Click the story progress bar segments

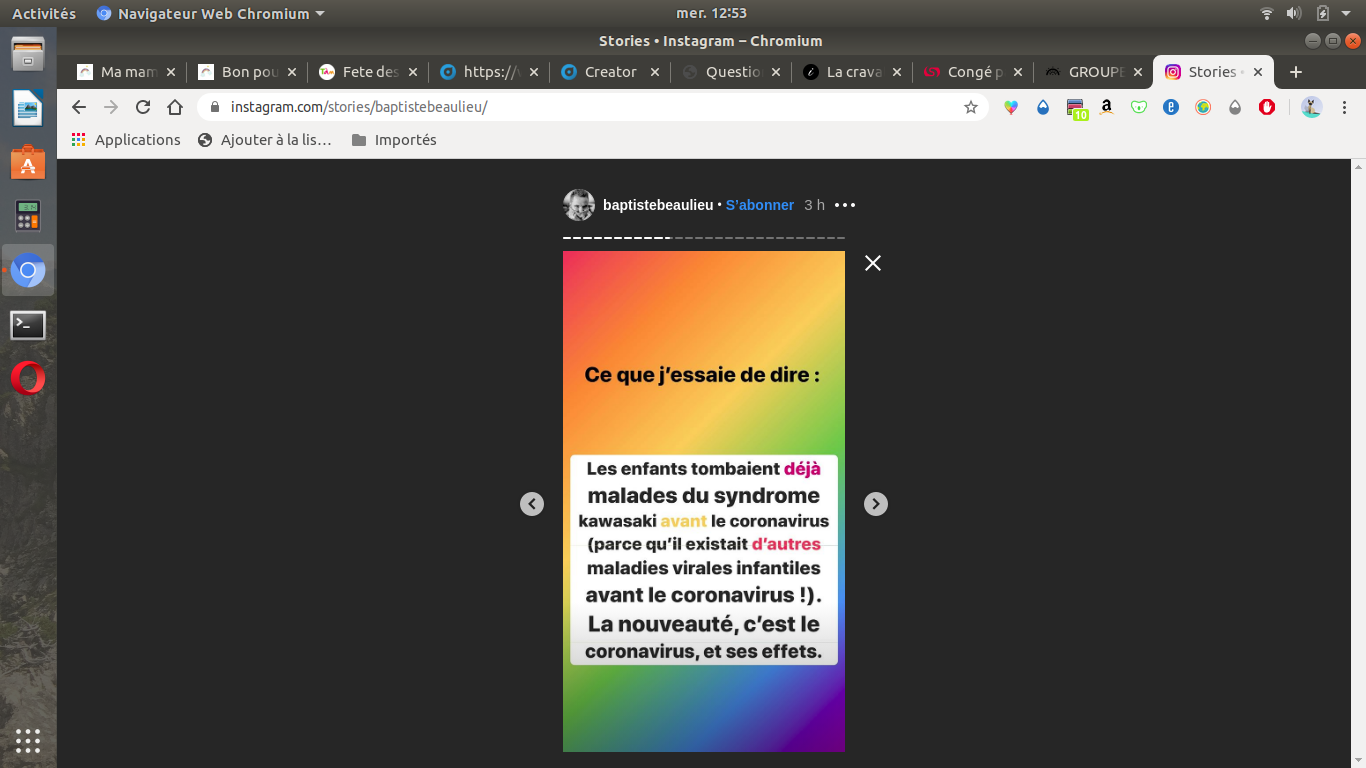[x=703, y=238]
